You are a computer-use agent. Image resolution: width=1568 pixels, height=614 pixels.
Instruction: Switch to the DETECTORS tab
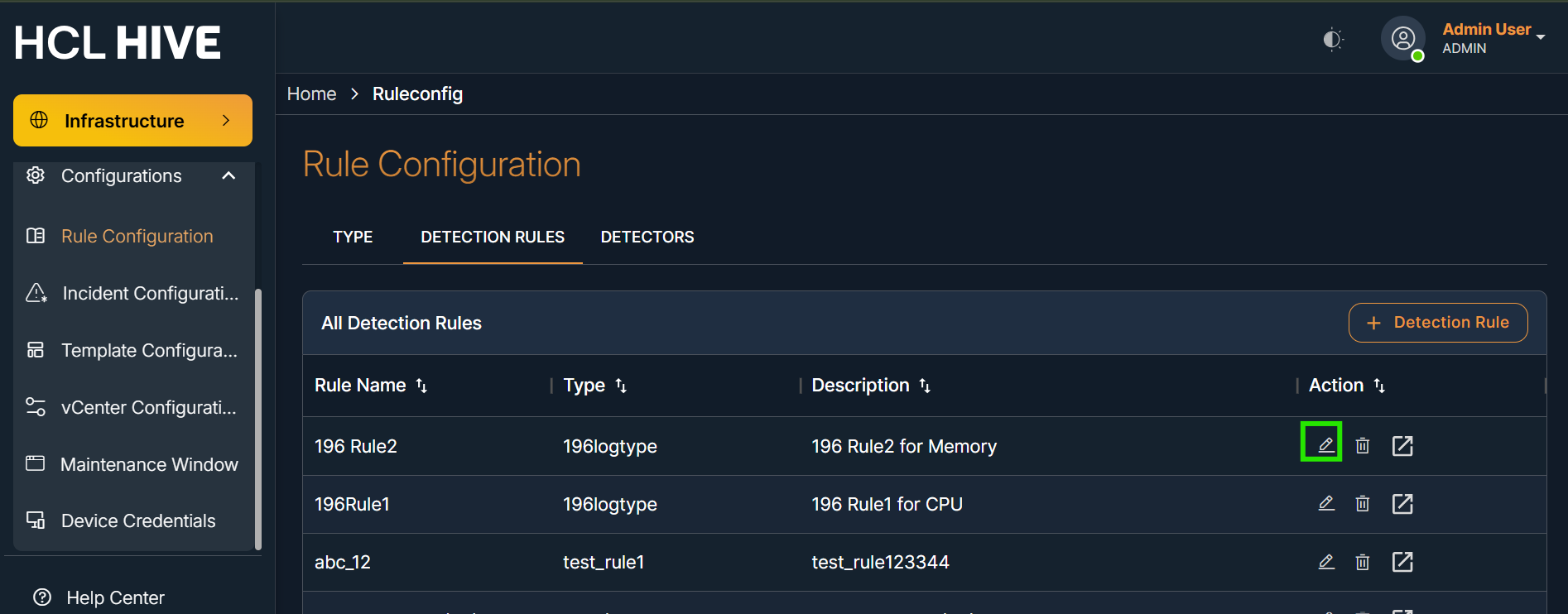[647, 237]
